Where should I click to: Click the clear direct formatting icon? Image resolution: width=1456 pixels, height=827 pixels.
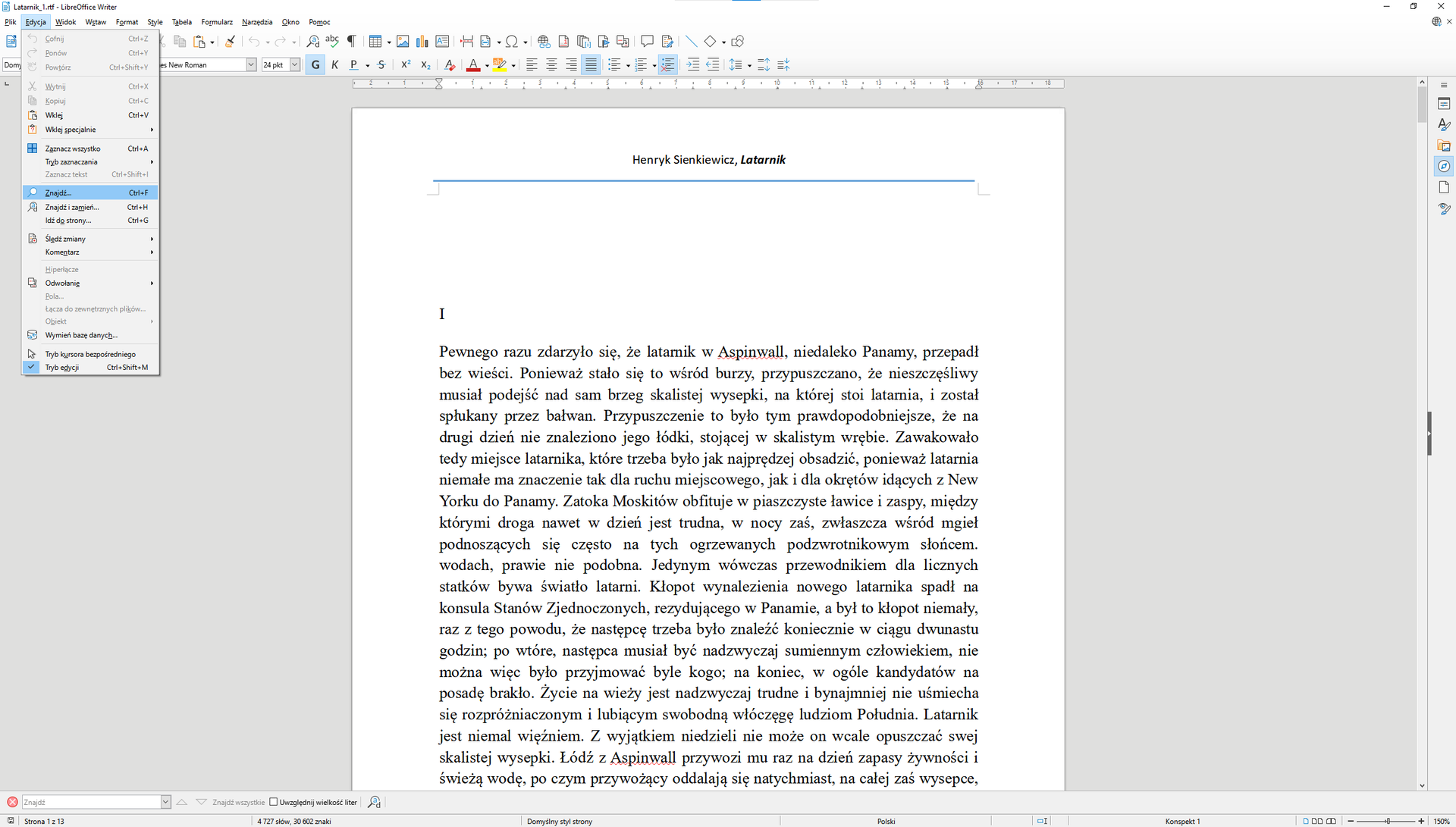pos(450,65)
